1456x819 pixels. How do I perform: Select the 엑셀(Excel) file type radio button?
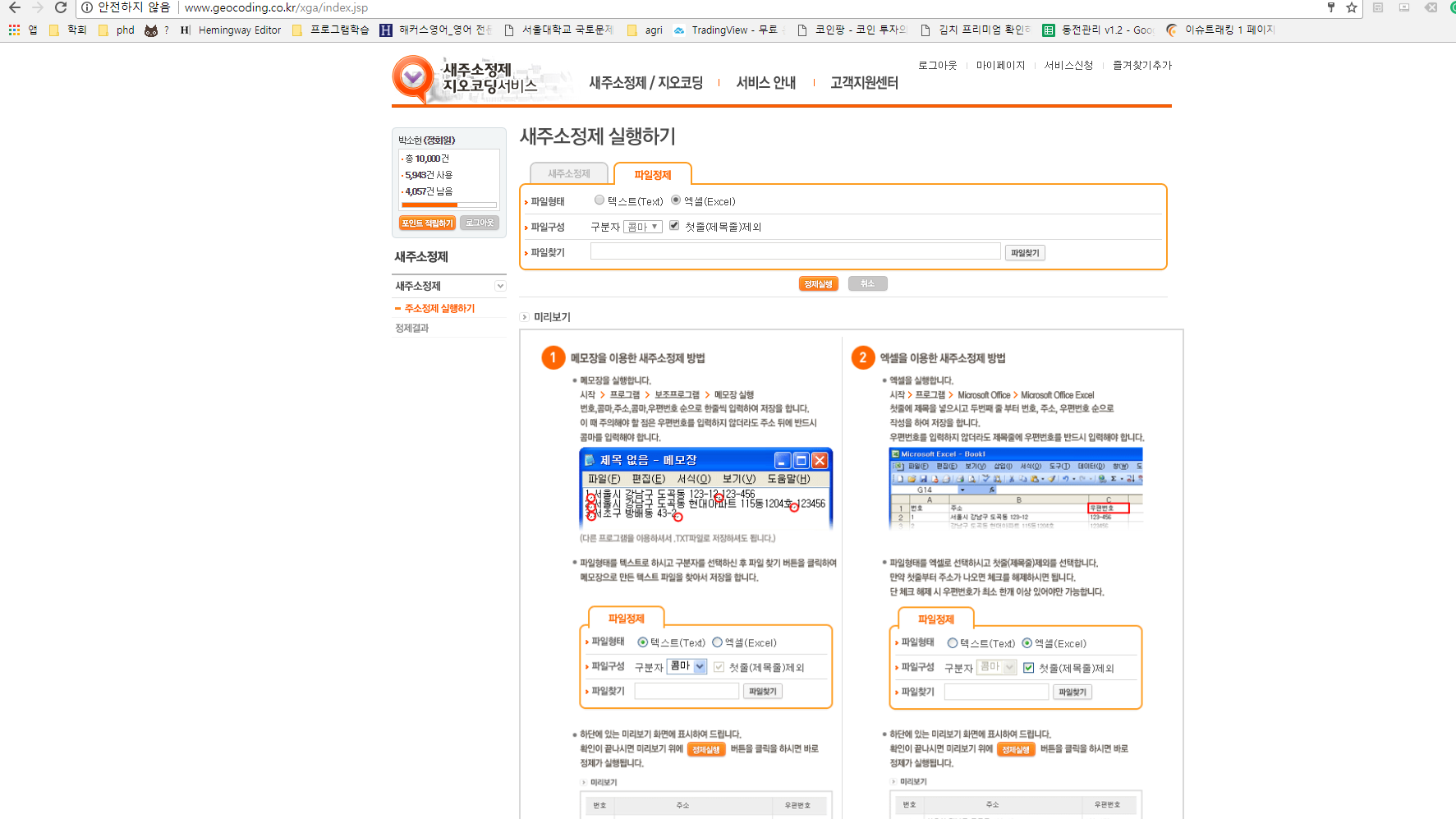(676, 200)
